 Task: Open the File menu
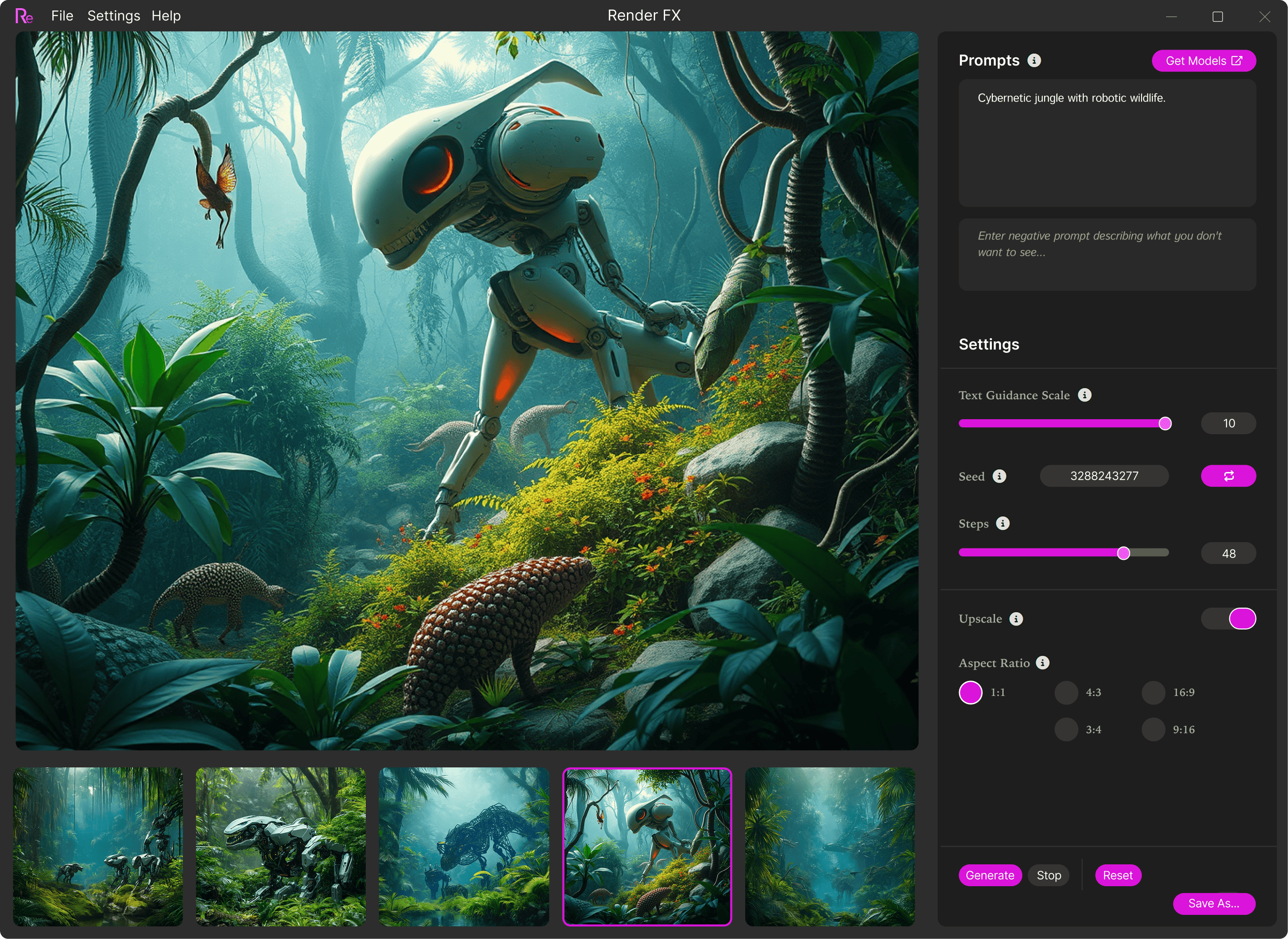pyautogui.click(x=62, y=16)
